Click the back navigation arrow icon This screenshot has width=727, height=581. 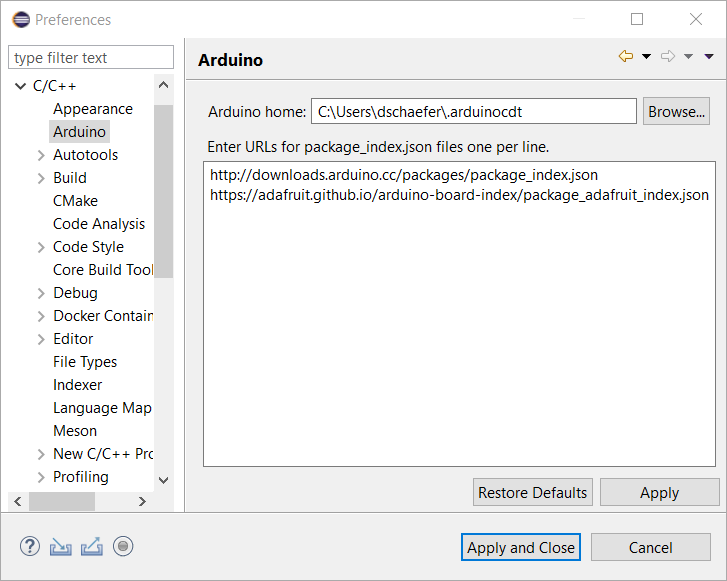626,56
